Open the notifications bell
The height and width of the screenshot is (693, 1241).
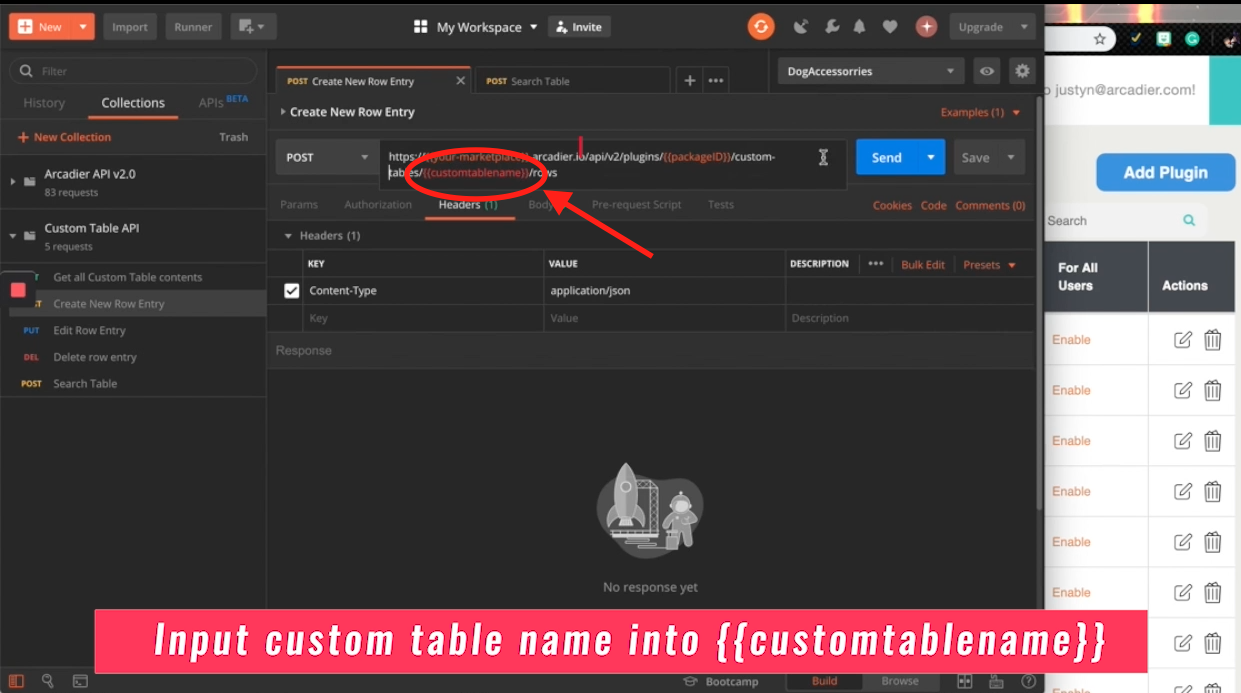[860, 27]
